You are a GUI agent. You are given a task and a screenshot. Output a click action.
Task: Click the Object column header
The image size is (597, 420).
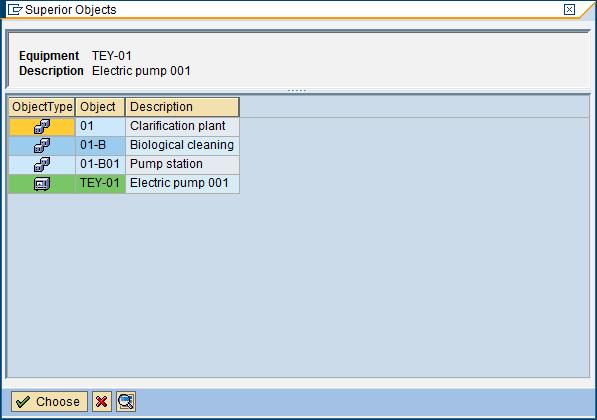tap(100, 107)
